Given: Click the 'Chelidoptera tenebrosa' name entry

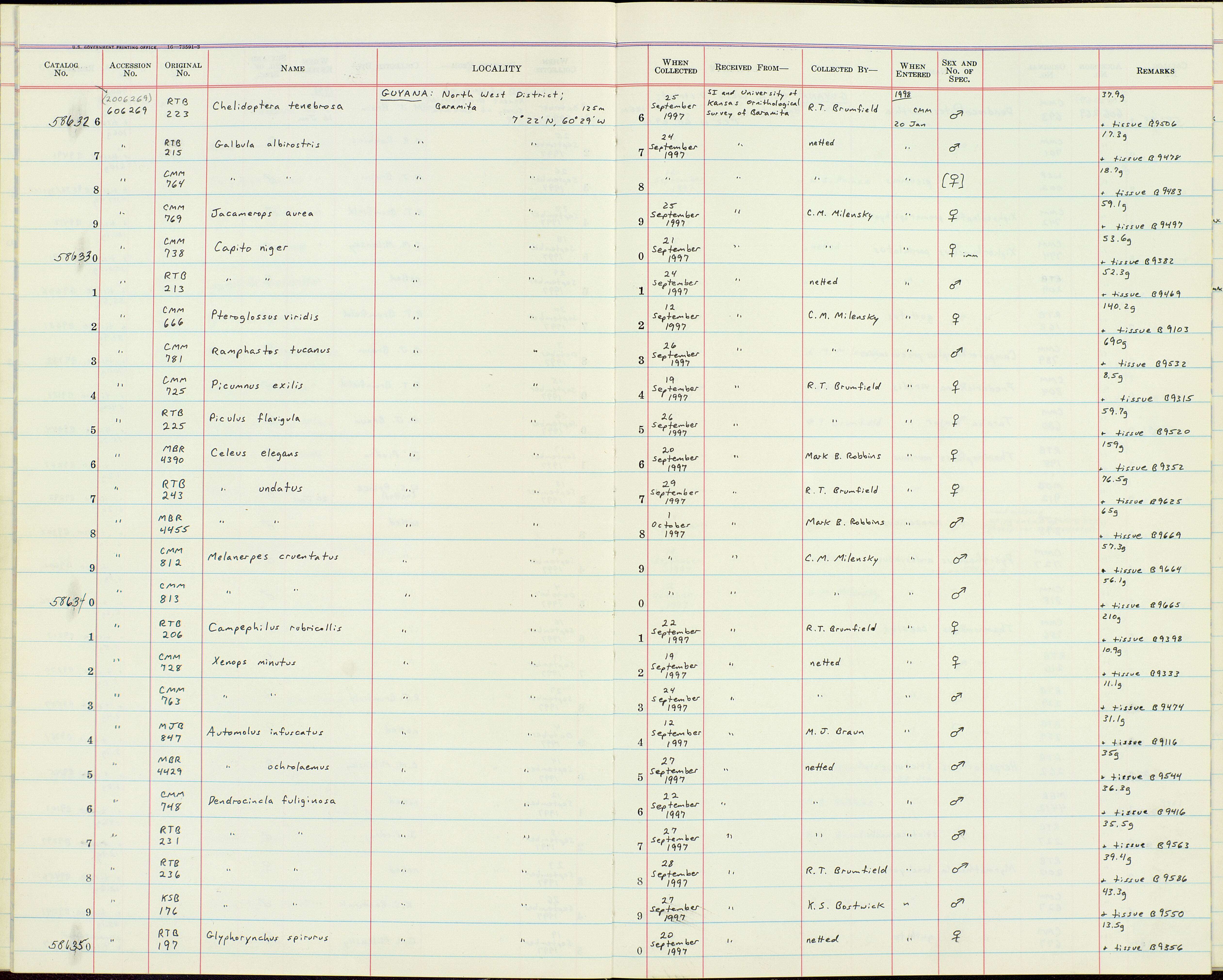Looking at the screenshot, I should [277, 106].
